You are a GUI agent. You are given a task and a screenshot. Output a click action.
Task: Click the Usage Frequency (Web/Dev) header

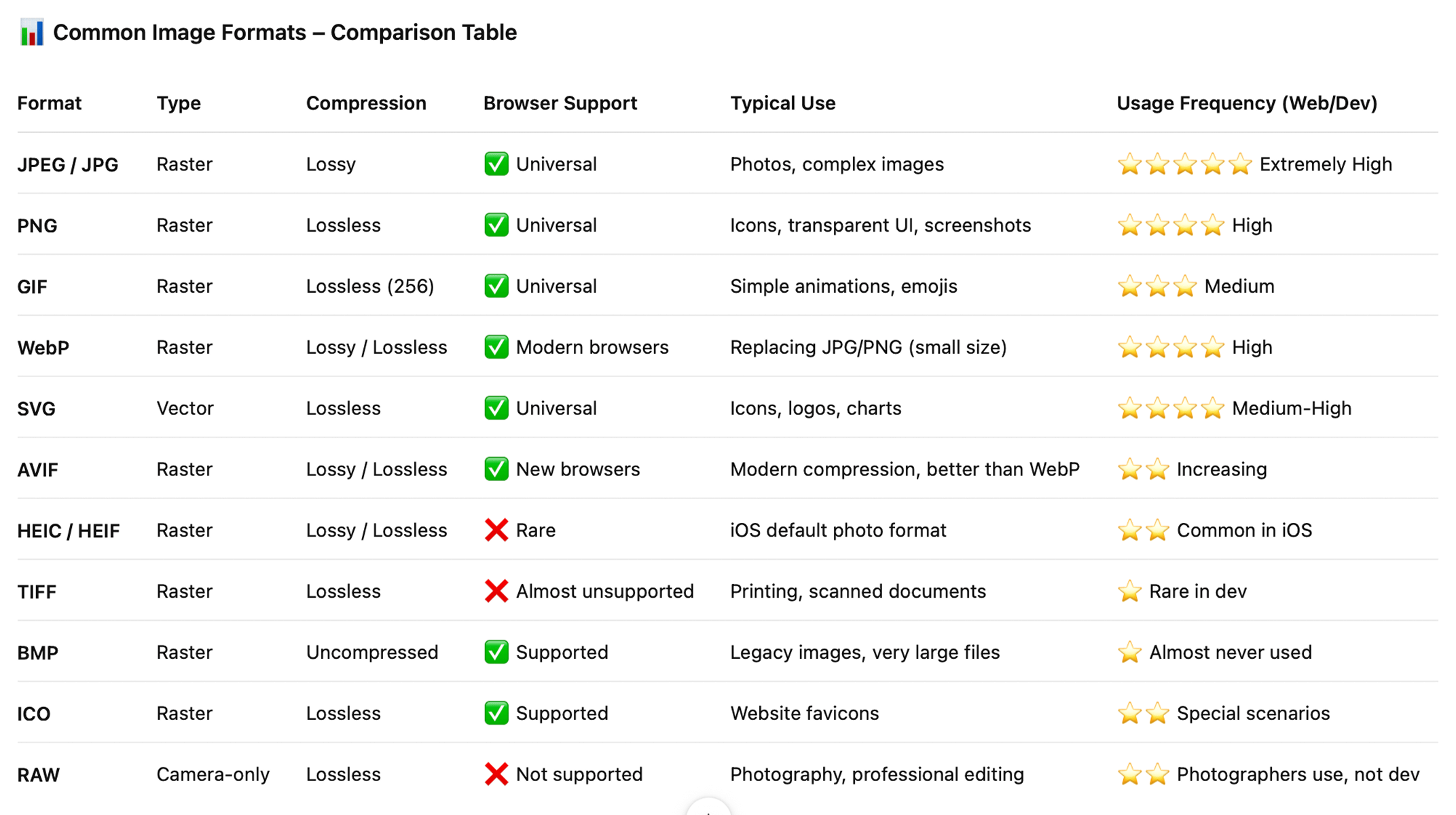1246,103
